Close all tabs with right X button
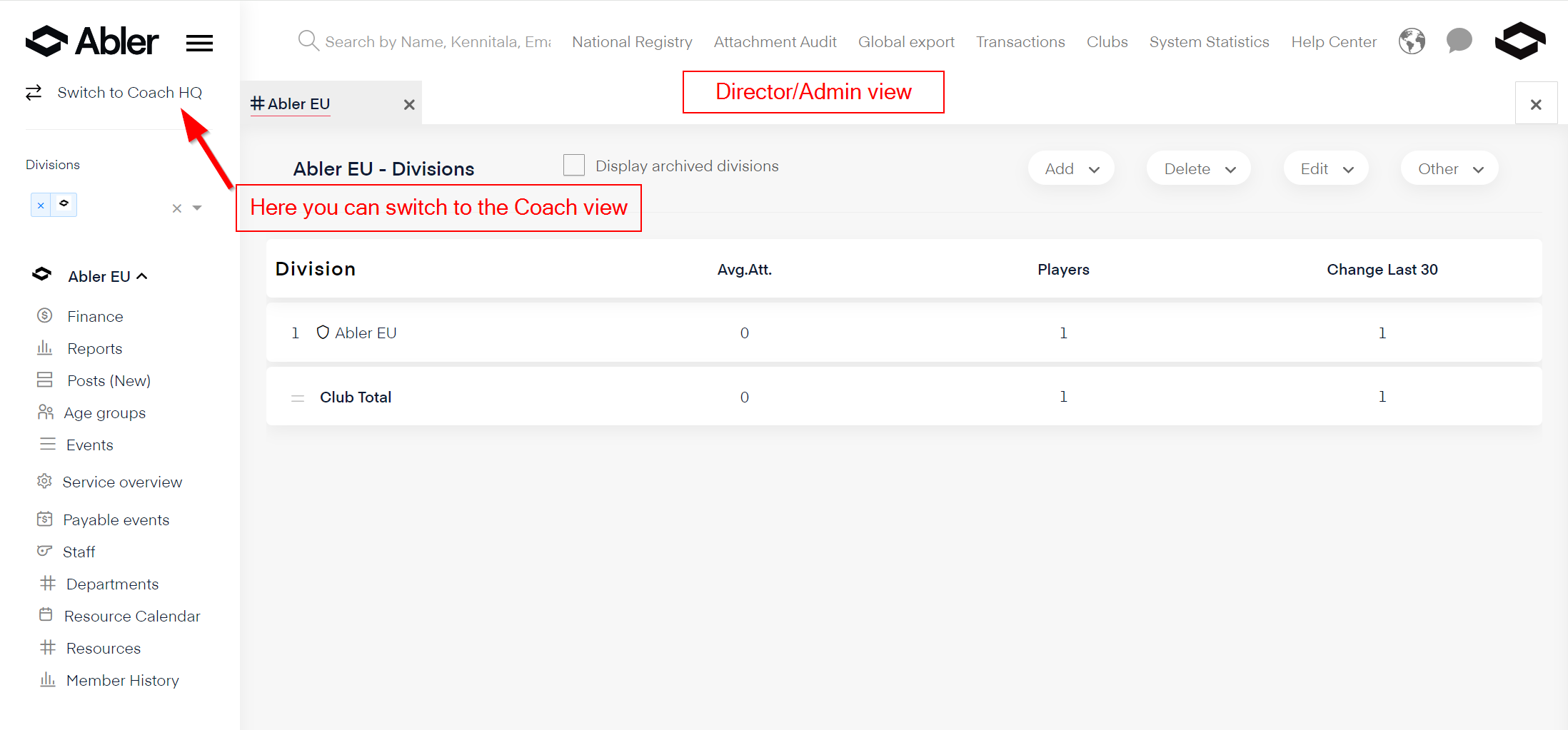This screenshot has height=730, width=1568. click(1536, 104)
